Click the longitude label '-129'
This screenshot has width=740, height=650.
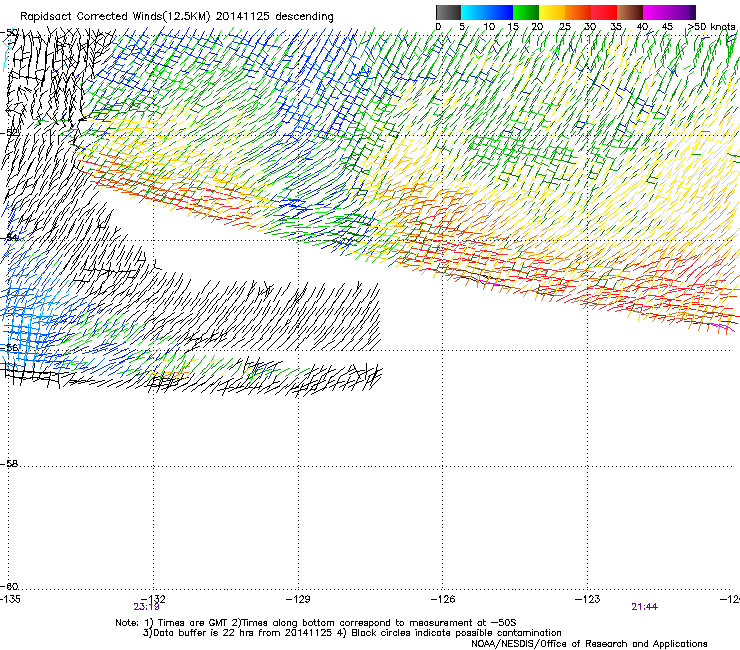point(298,599)
